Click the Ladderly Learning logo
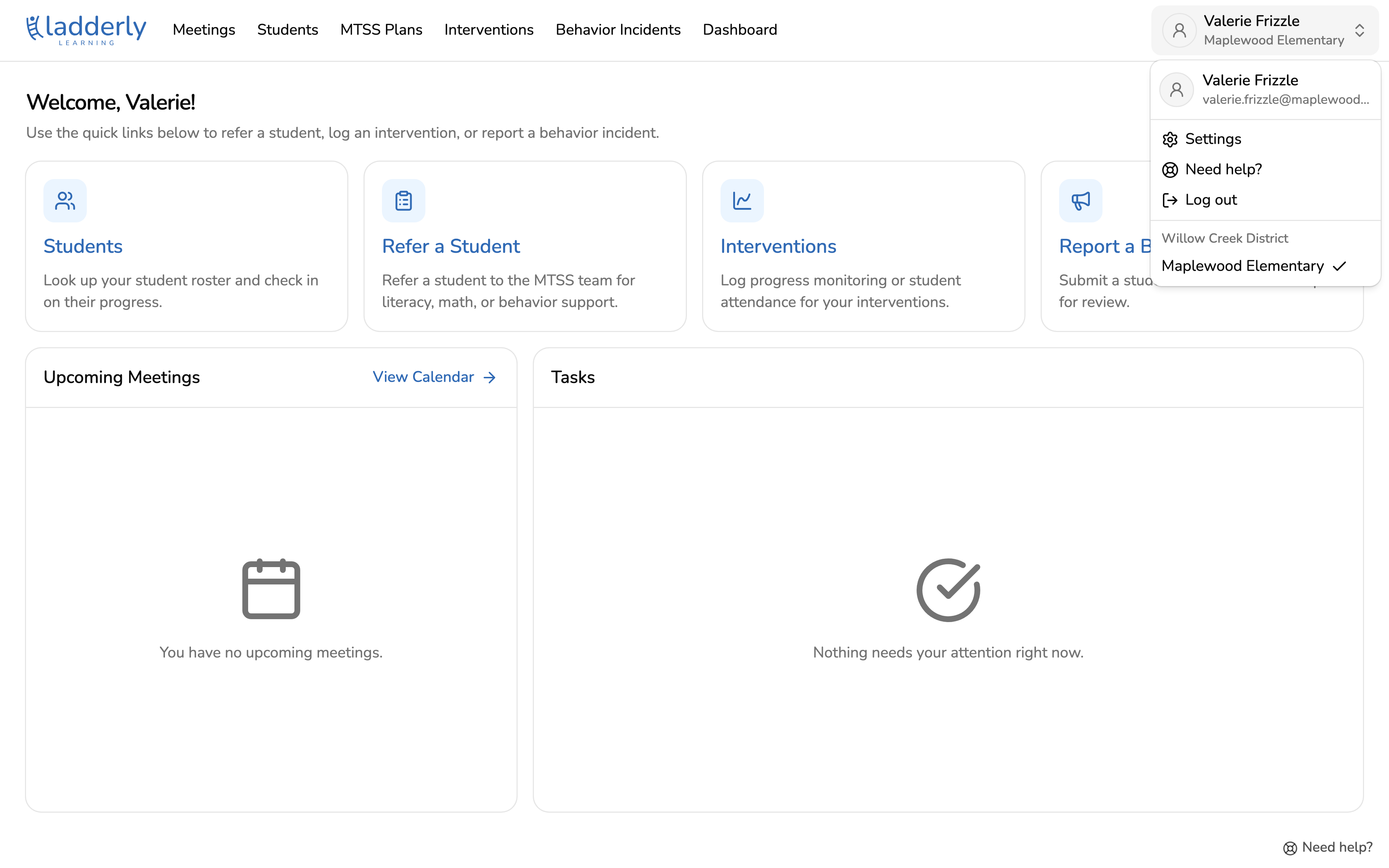The width and height of the screenshot is (1389, 868). pos(86,30)
